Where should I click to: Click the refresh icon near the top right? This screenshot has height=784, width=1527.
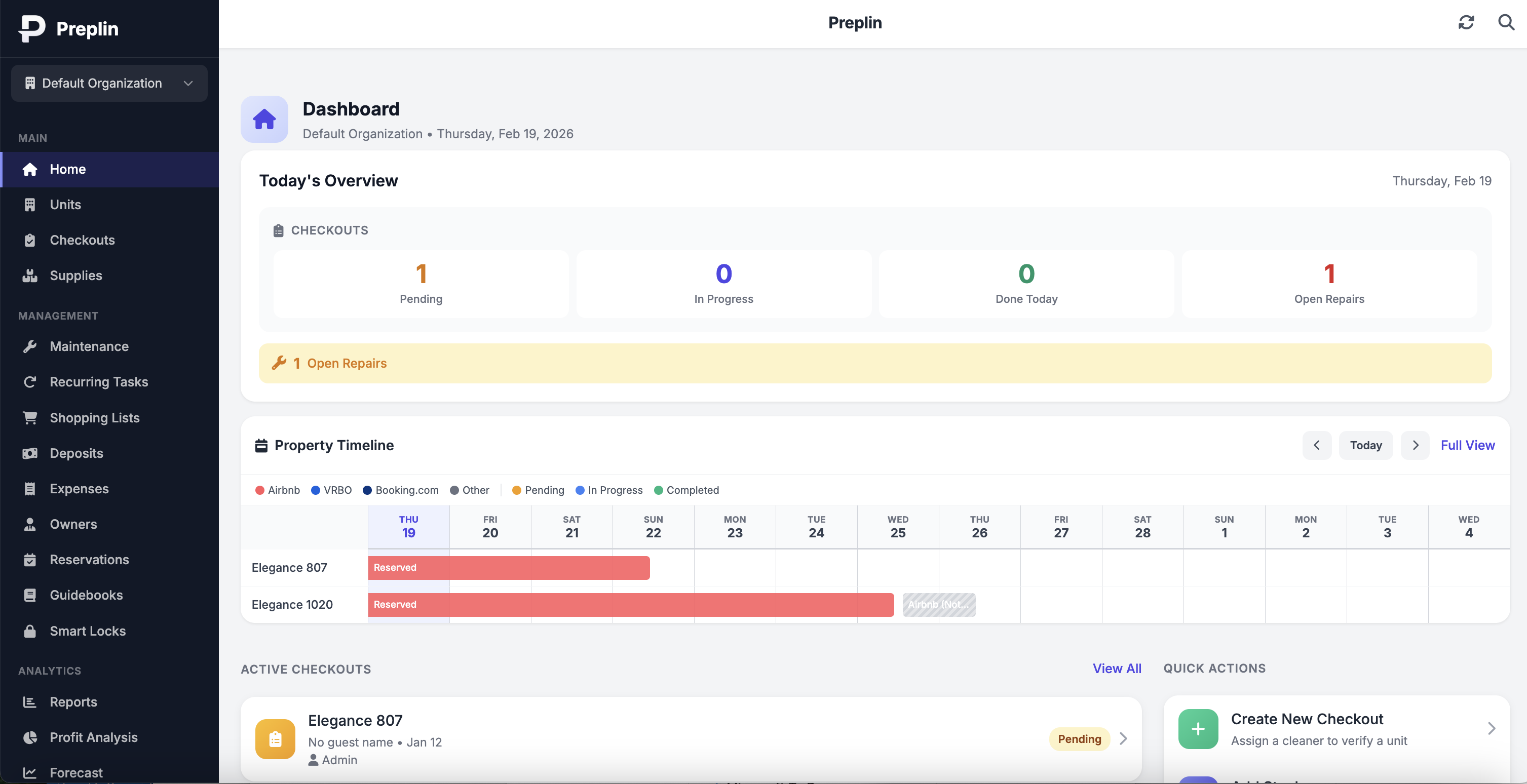[1467, 22]
